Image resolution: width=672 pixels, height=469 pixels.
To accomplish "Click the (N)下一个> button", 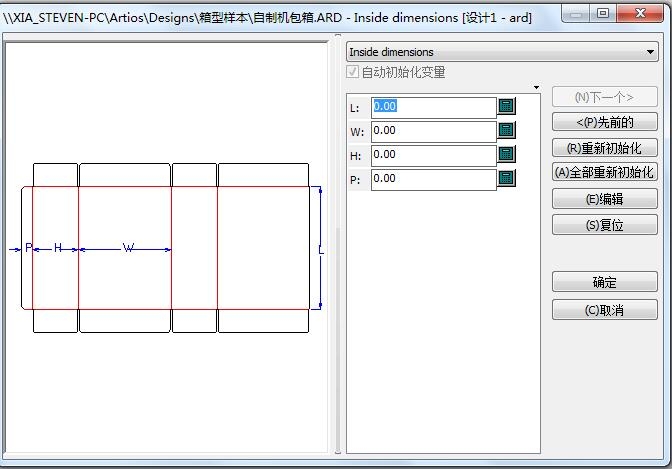I will 604,97.
